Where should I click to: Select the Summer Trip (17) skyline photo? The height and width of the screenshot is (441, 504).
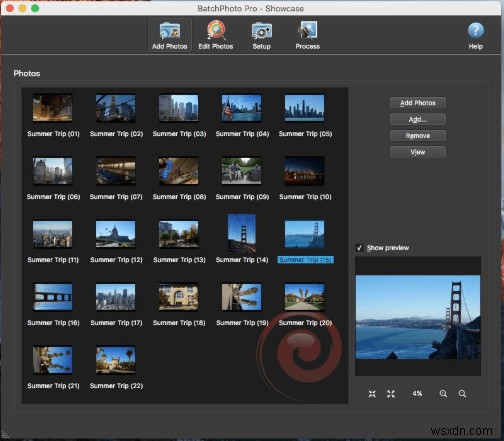116,297
